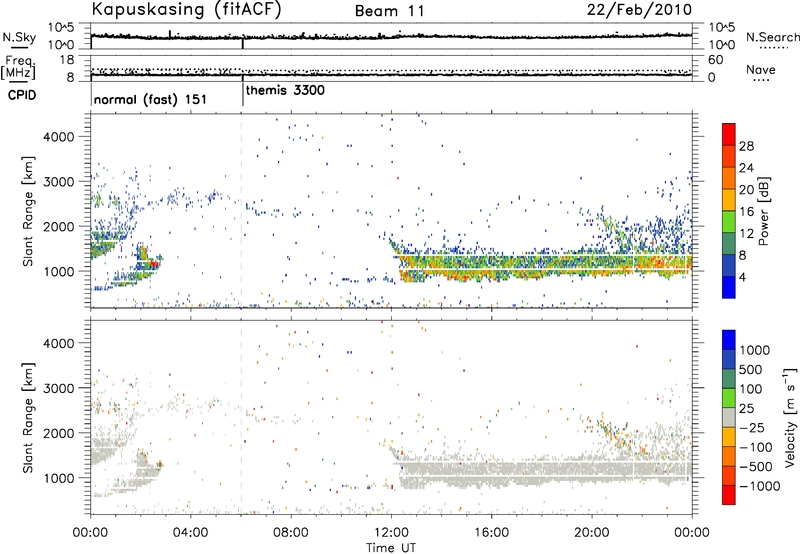Viewport: 800px width, 554px height.
Task: Click the red top of Power colorbar
Action: click(729, 134)
